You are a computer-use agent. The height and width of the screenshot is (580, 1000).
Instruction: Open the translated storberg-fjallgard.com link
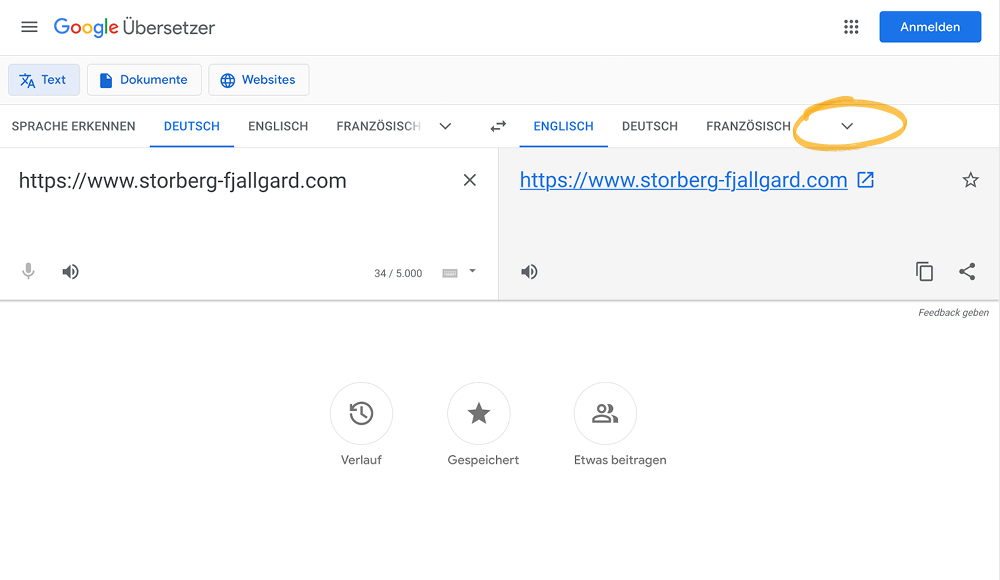tap(683, 181)
